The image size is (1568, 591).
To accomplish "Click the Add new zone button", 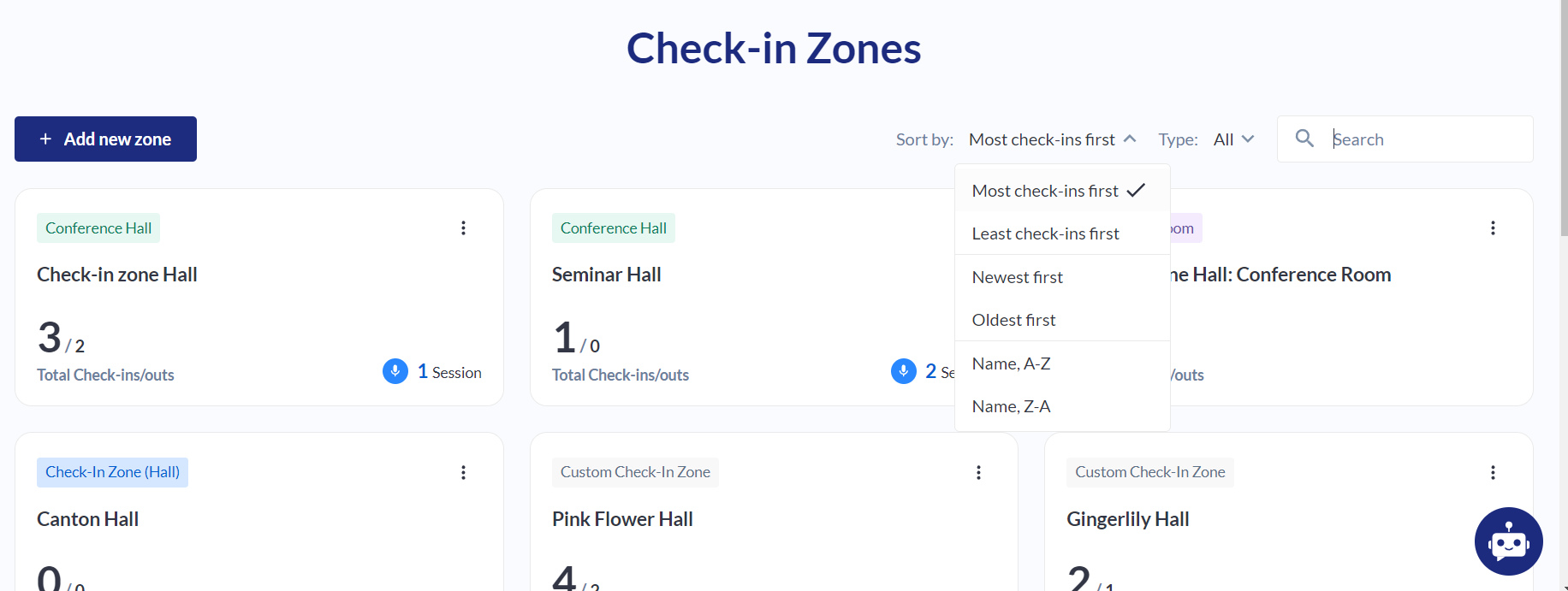I will point(105,139).
